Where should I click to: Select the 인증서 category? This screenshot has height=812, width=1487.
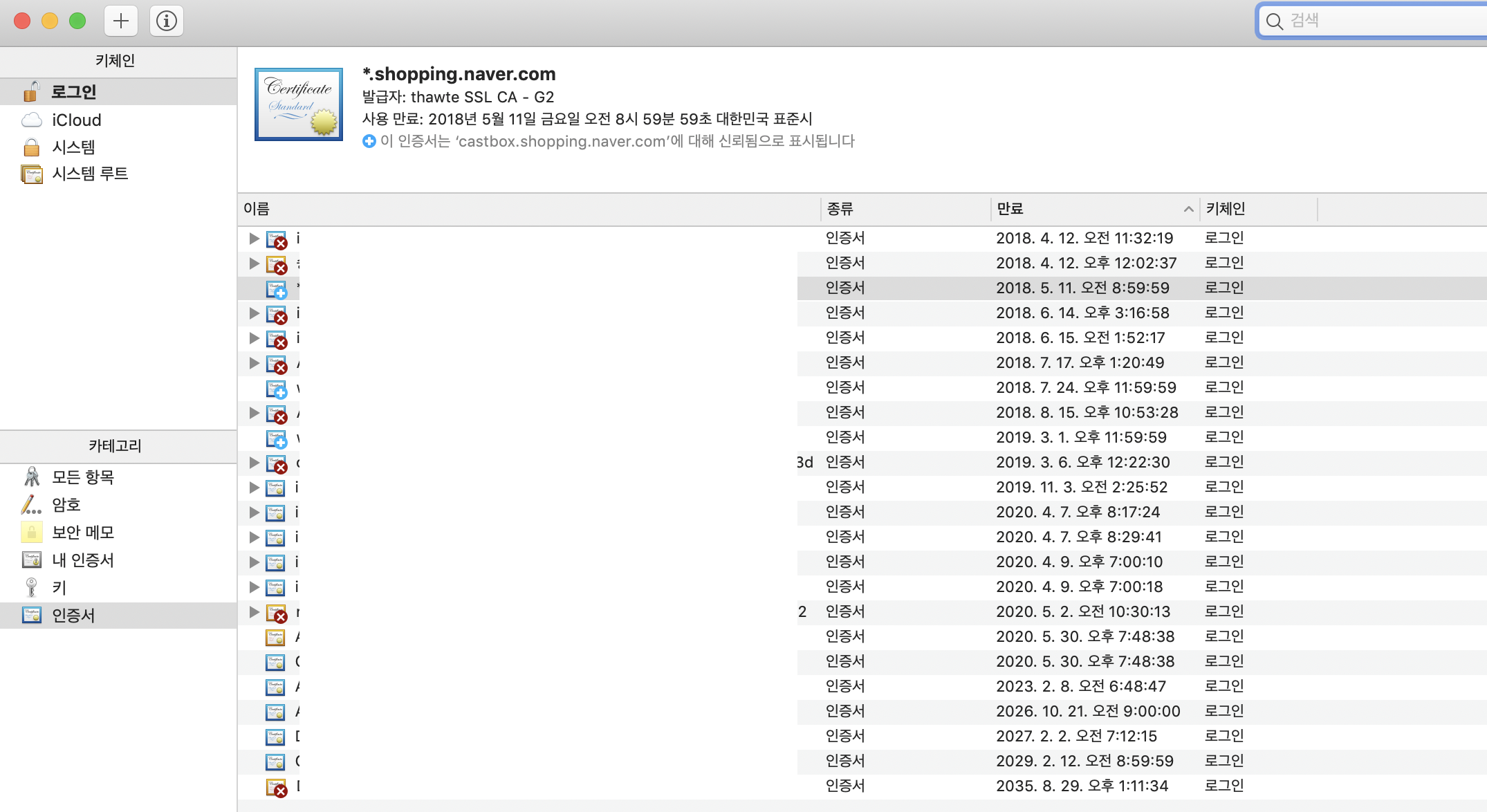tap(73, 616)
